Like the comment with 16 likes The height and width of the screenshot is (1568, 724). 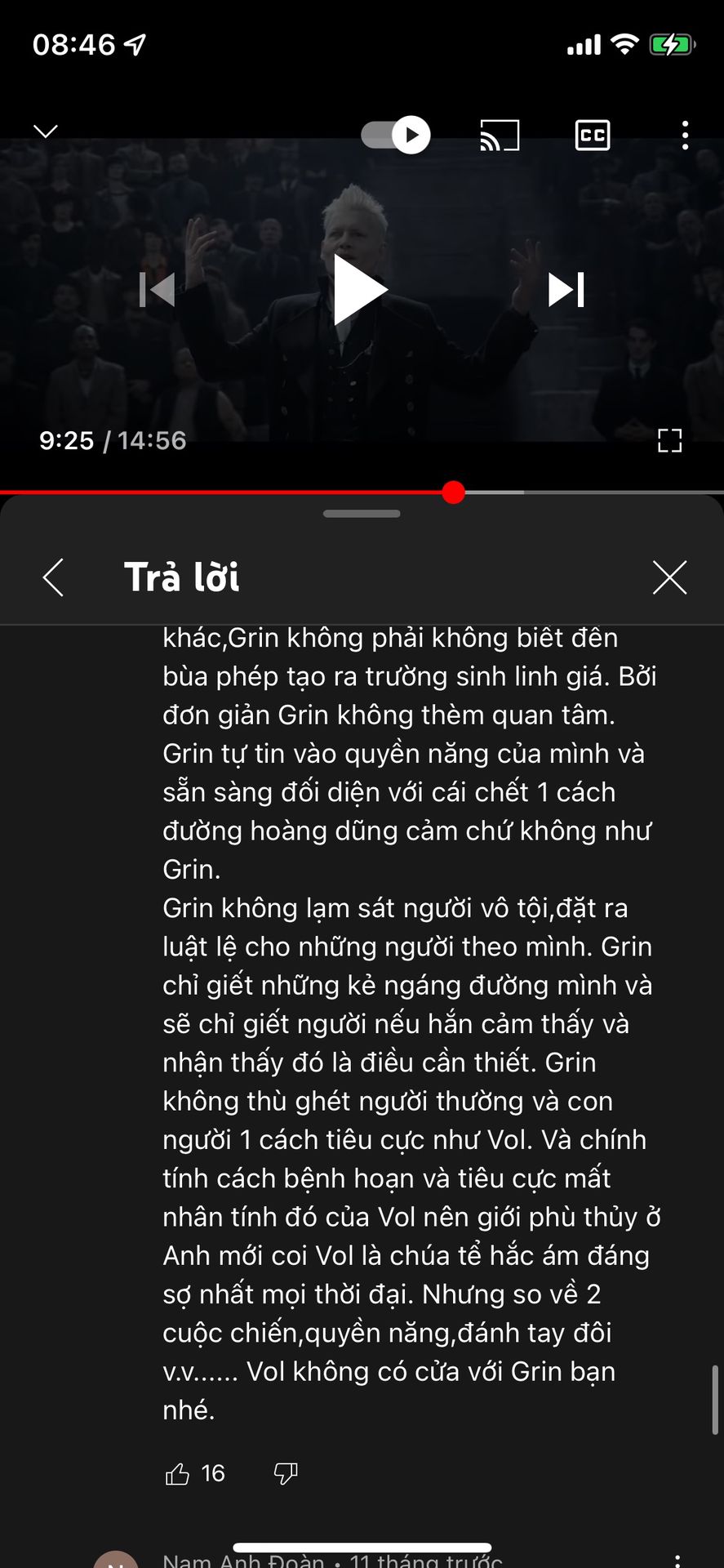coord(177,1474)
